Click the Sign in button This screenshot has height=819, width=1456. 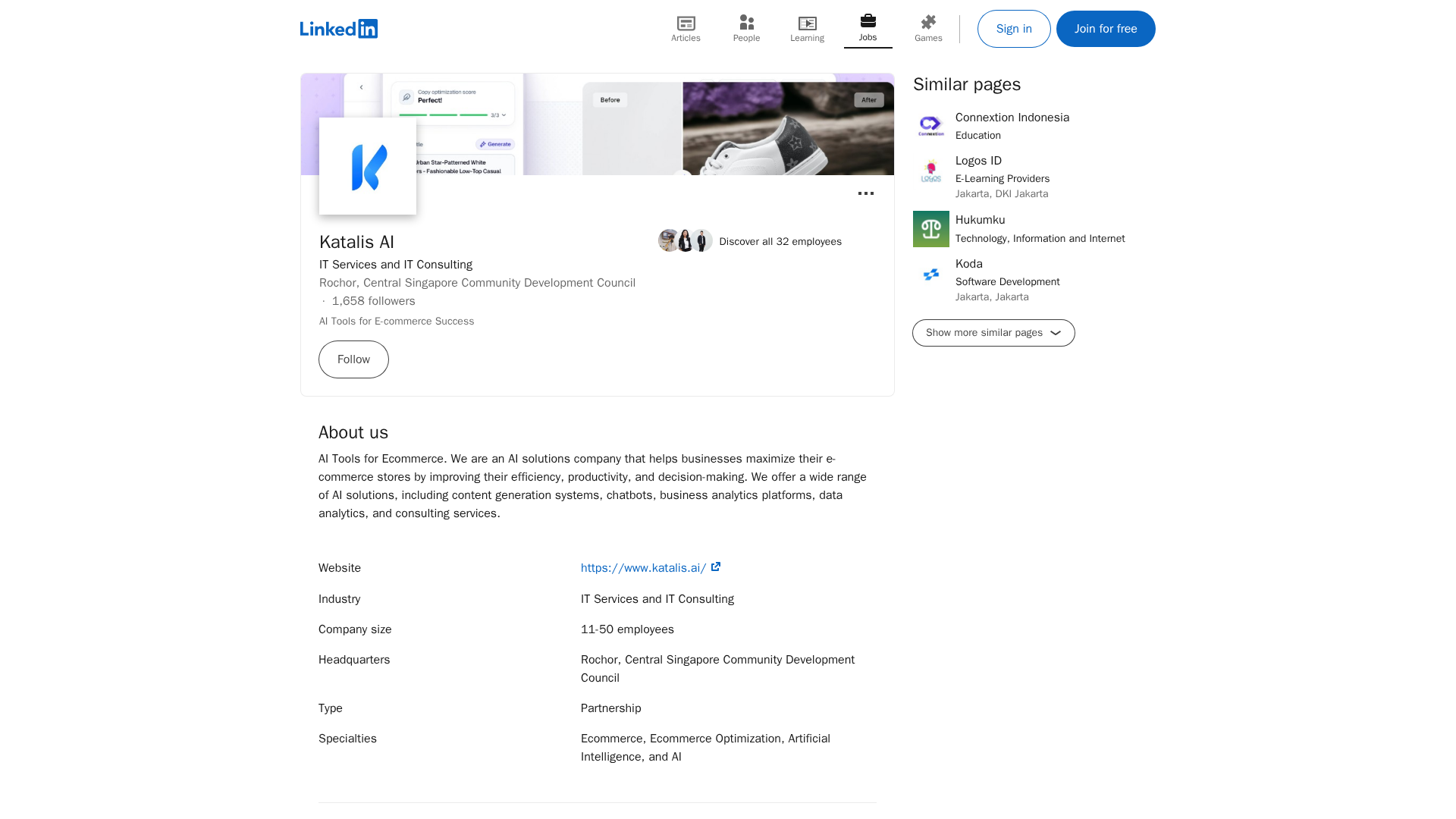[x=1013, y=29]
